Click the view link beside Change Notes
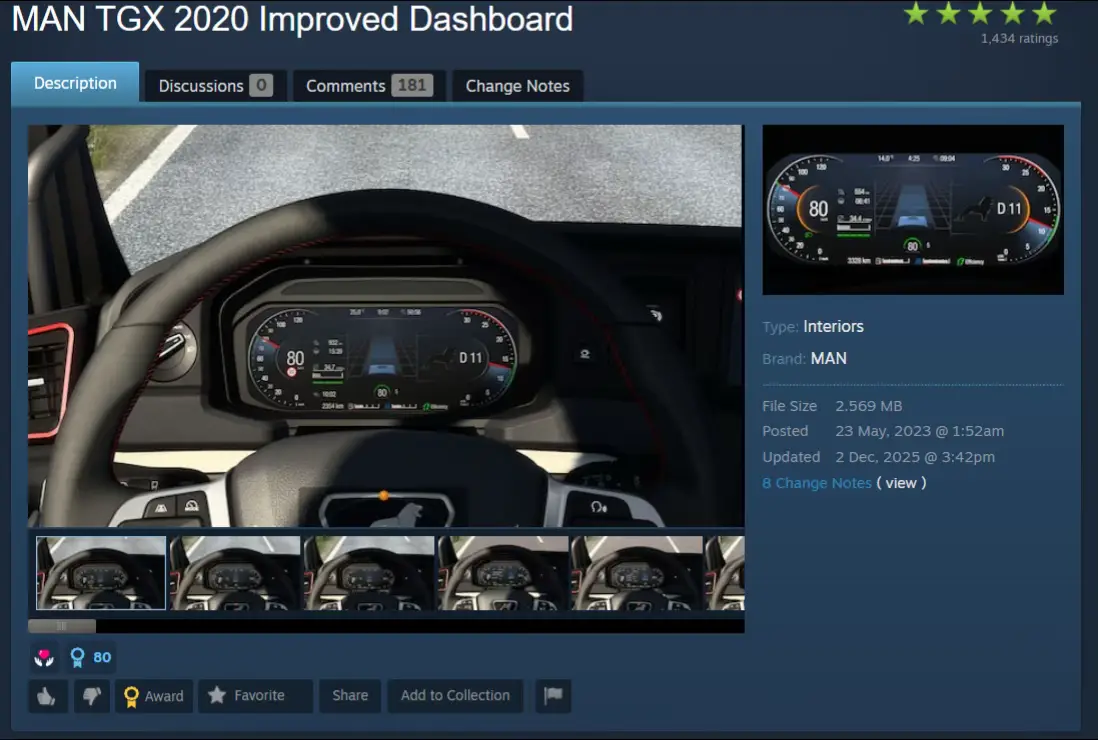This screenshot has height=740, width=1098. click(901, 483)
